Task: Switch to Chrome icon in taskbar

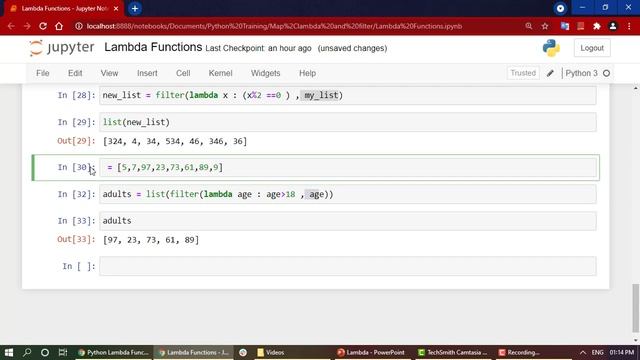Action: 243,352
